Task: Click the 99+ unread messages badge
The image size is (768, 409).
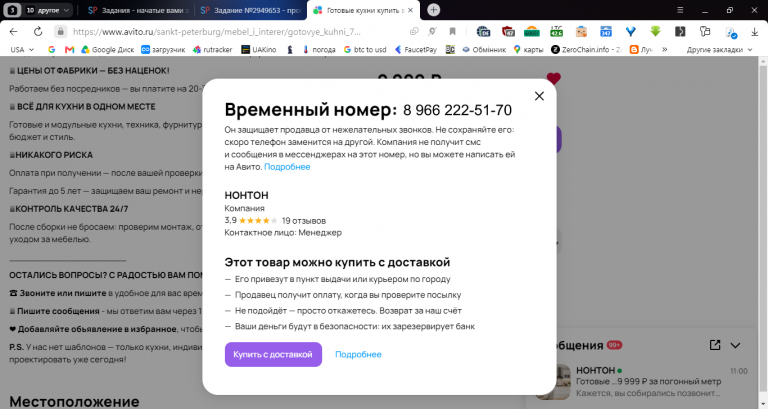Action: coord(614,345)
